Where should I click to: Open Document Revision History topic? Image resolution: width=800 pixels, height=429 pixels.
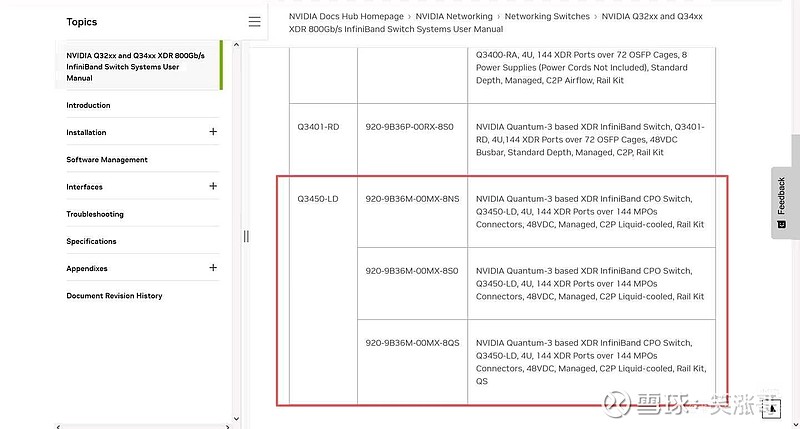pyautogui.click(x=114, y=296)
